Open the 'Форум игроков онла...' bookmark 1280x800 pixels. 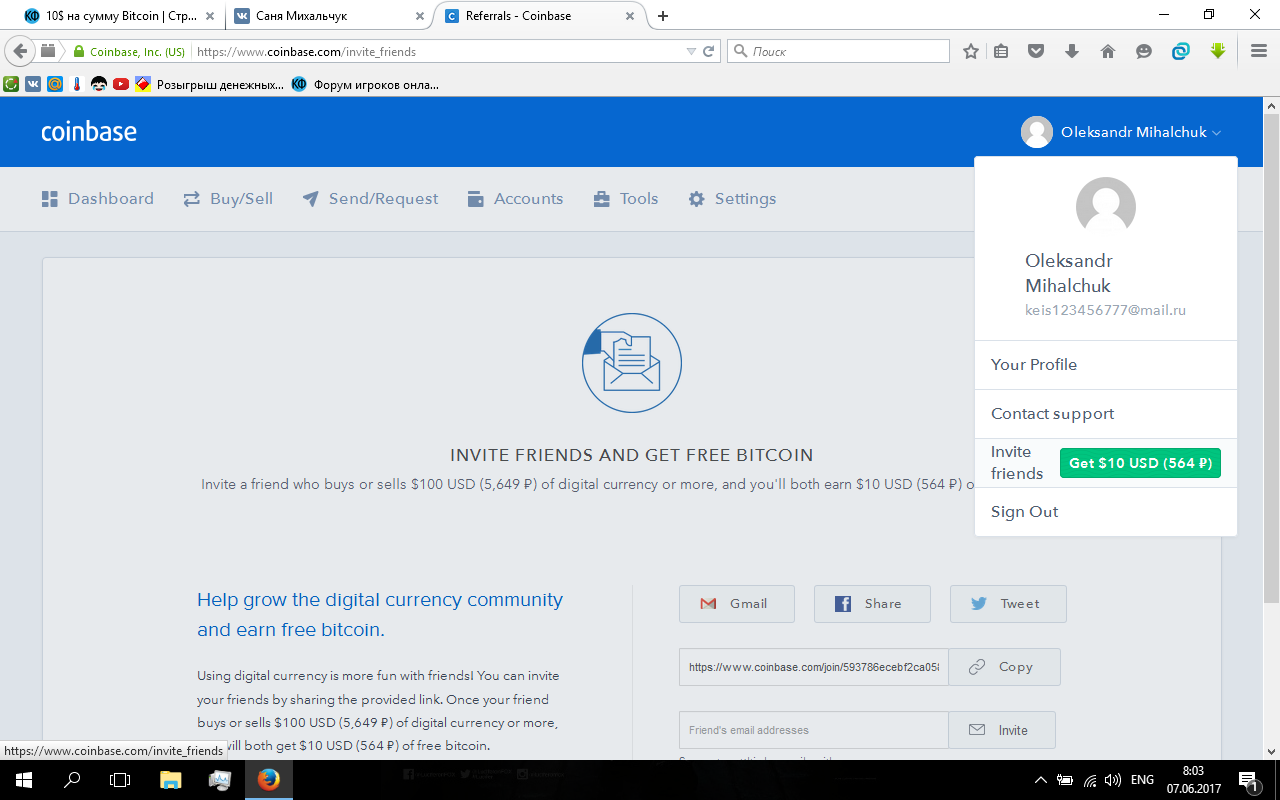[x=365, y=84]
